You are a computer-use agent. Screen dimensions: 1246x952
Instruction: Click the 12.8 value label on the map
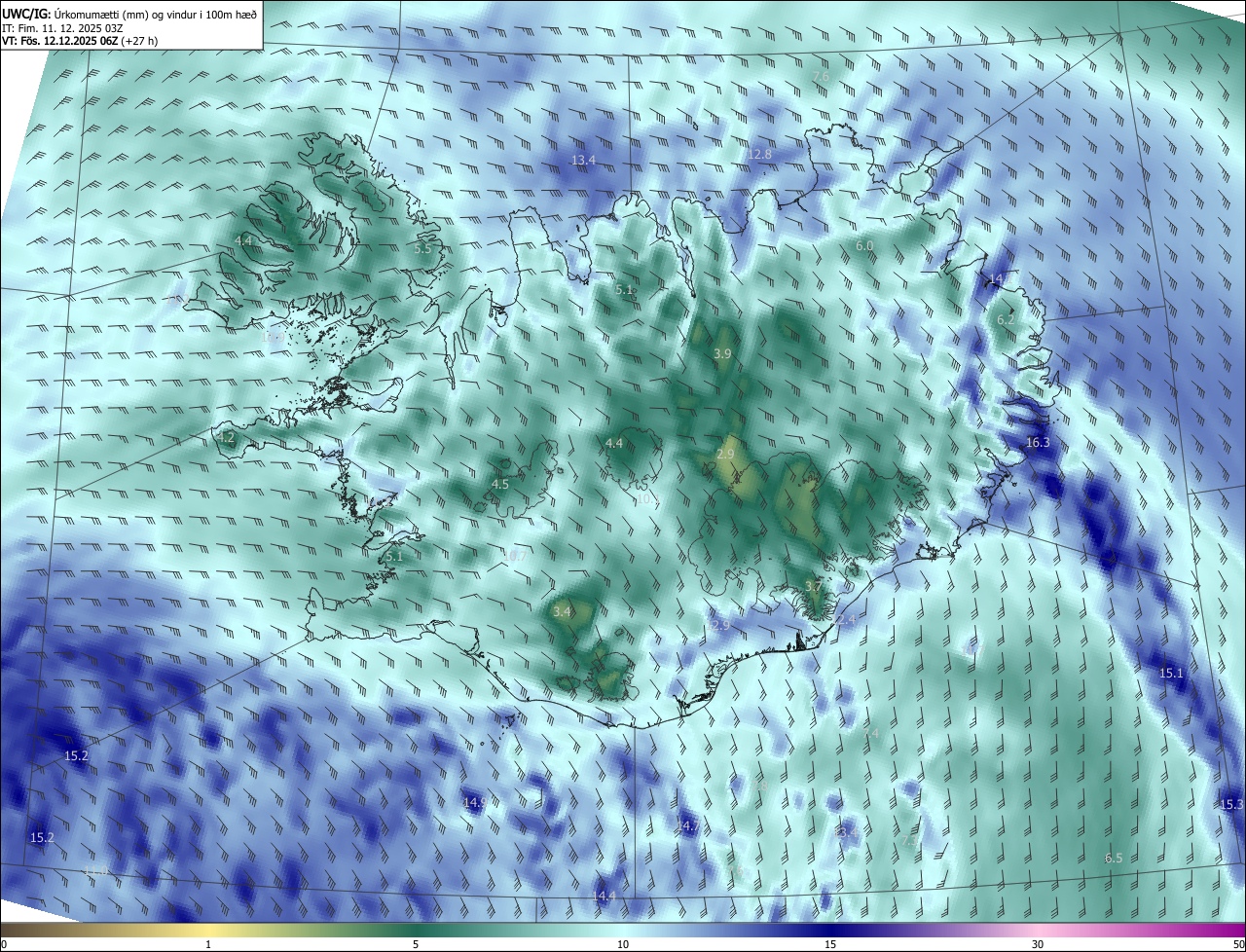[759, 155]
